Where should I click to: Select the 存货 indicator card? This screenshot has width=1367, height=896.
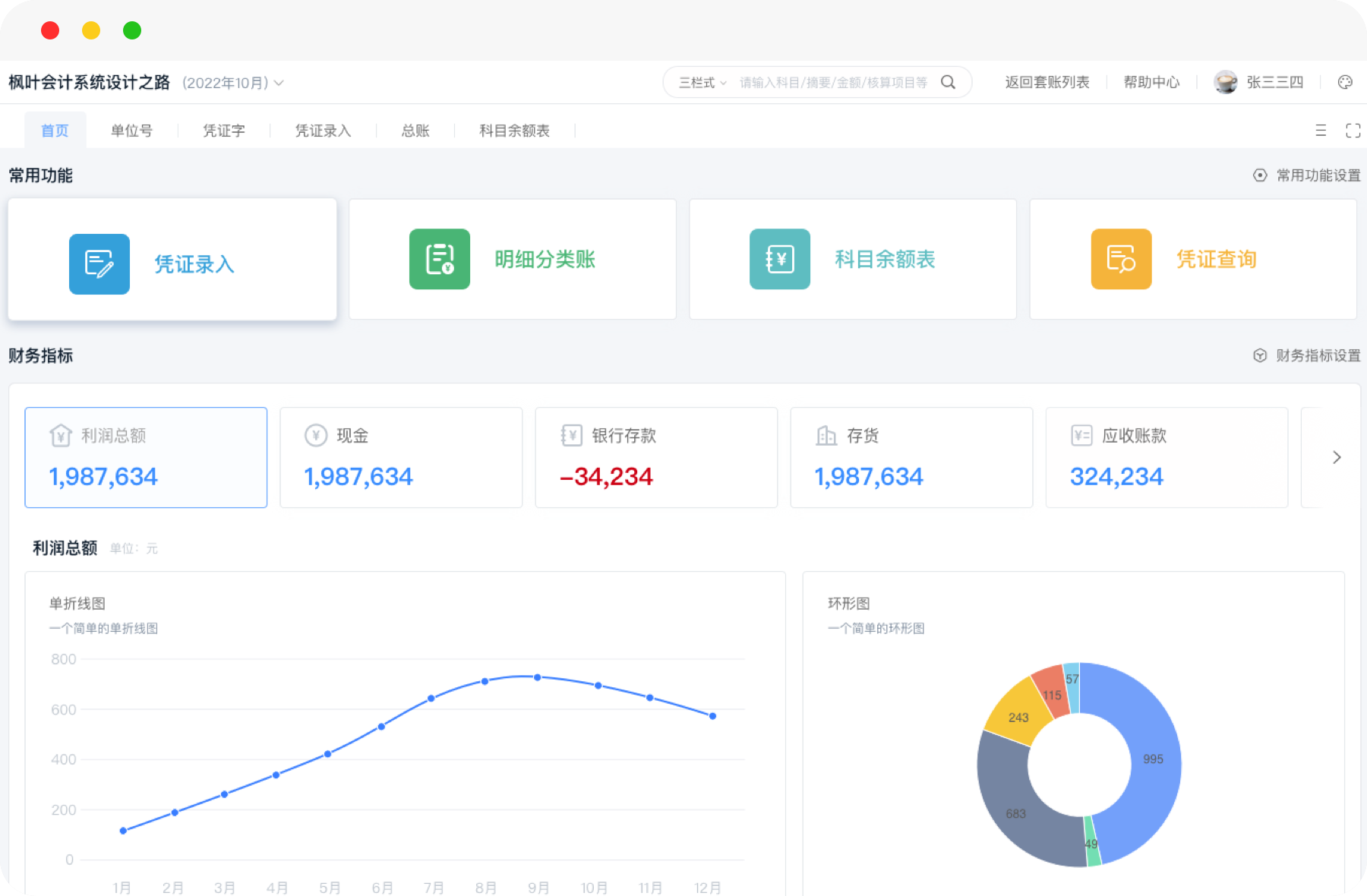tap(911, 457)
